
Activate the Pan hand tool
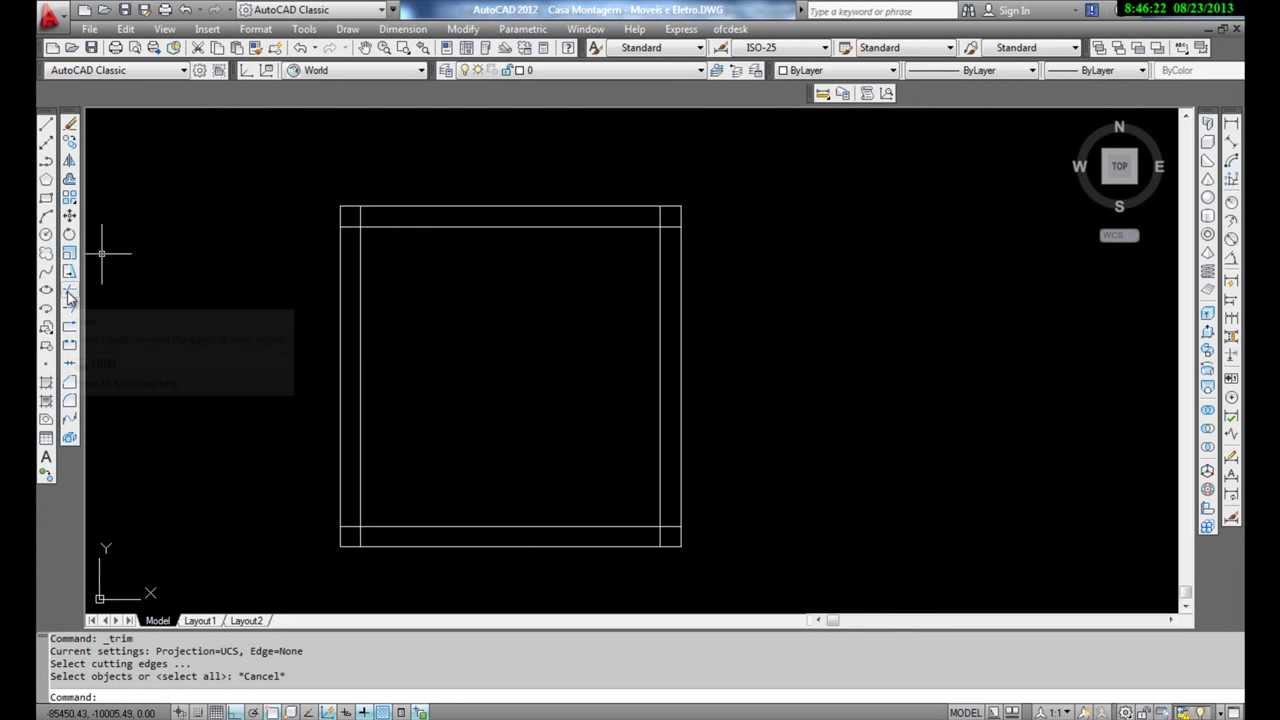pyautogui.click(x=365, y=48)
